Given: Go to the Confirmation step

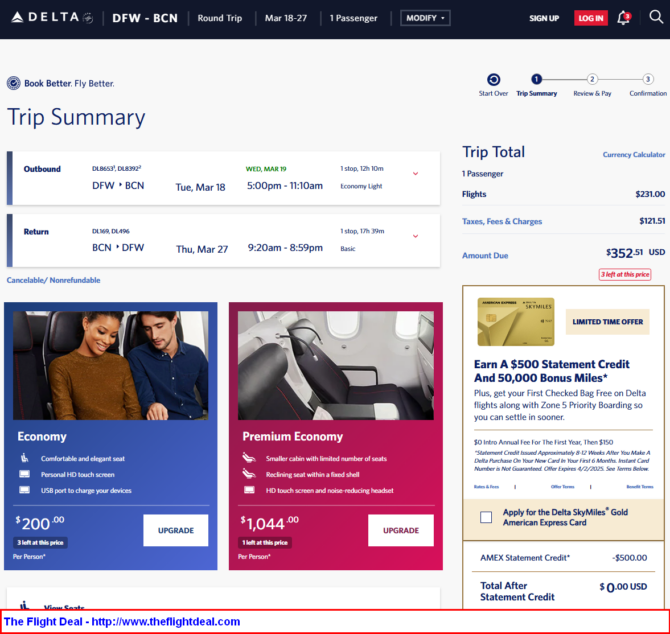Looking at the screenshot, I should click(648, 85).
